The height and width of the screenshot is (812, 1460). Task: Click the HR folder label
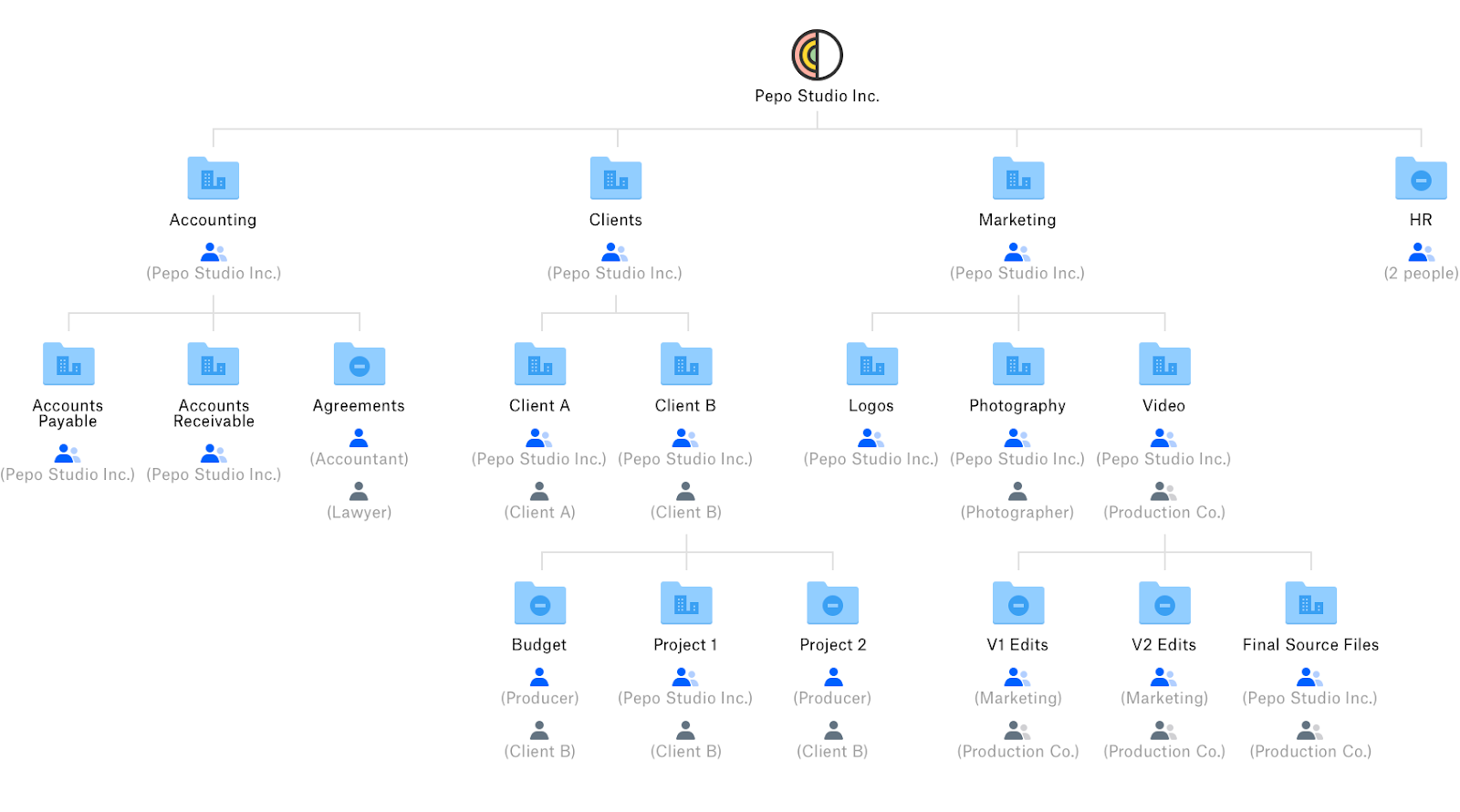pos(1421,220)
